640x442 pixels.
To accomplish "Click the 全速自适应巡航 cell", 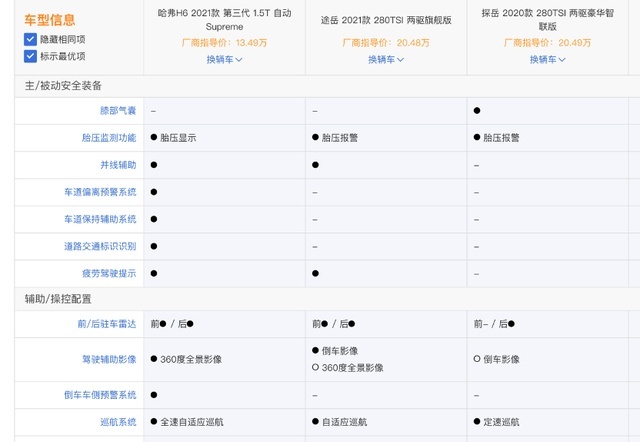I will 192,422.
